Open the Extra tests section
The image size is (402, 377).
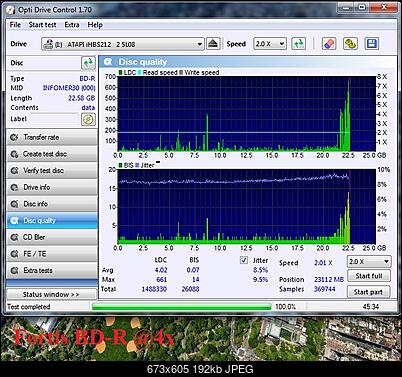52,271
